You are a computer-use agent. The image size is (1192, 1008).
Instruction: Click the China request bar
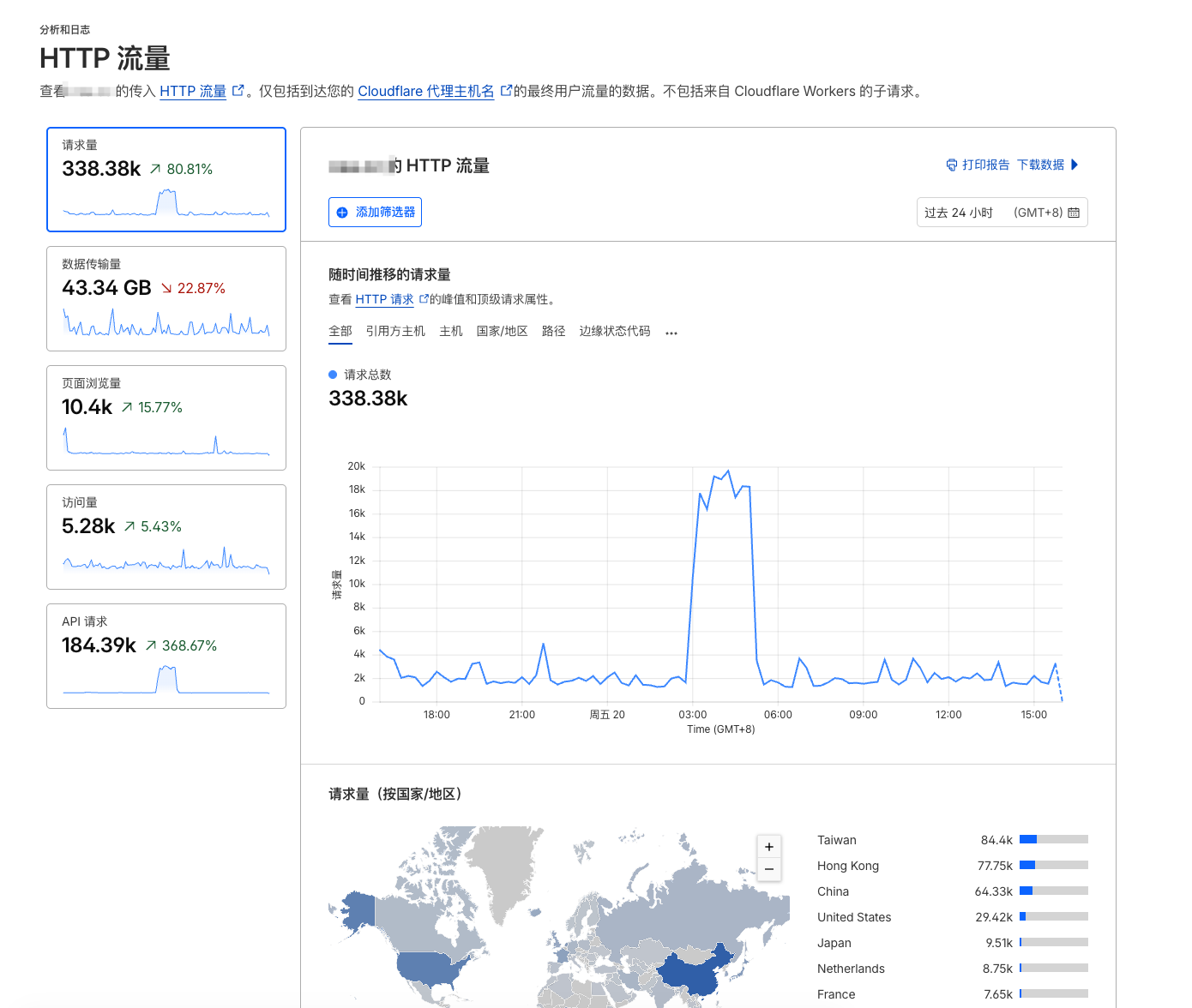point(1054,891)
